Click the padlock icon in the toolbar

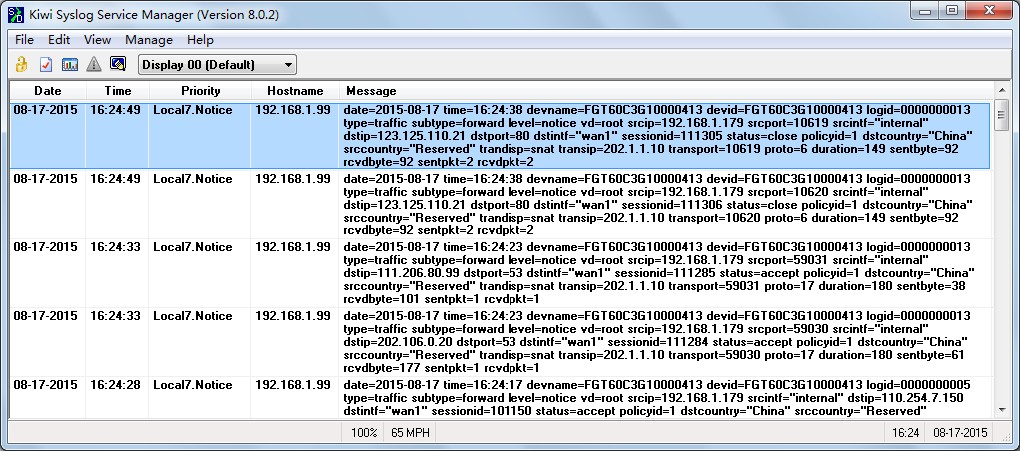(x=22, y=64)
